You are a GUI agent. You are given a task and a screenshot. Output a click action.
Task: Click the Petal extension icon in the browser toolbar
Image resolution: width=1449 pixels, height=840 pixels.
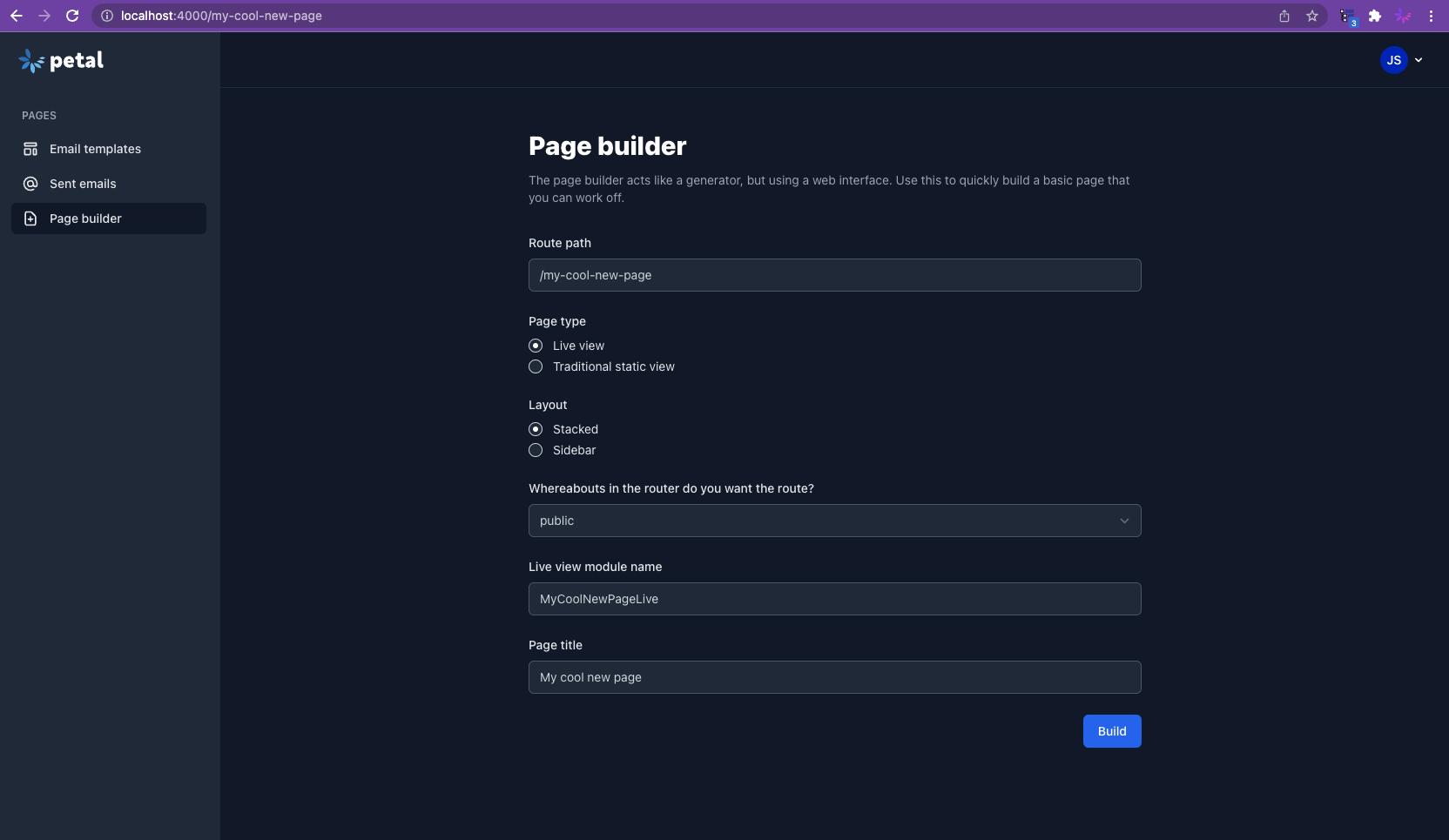click(1403, 16)
